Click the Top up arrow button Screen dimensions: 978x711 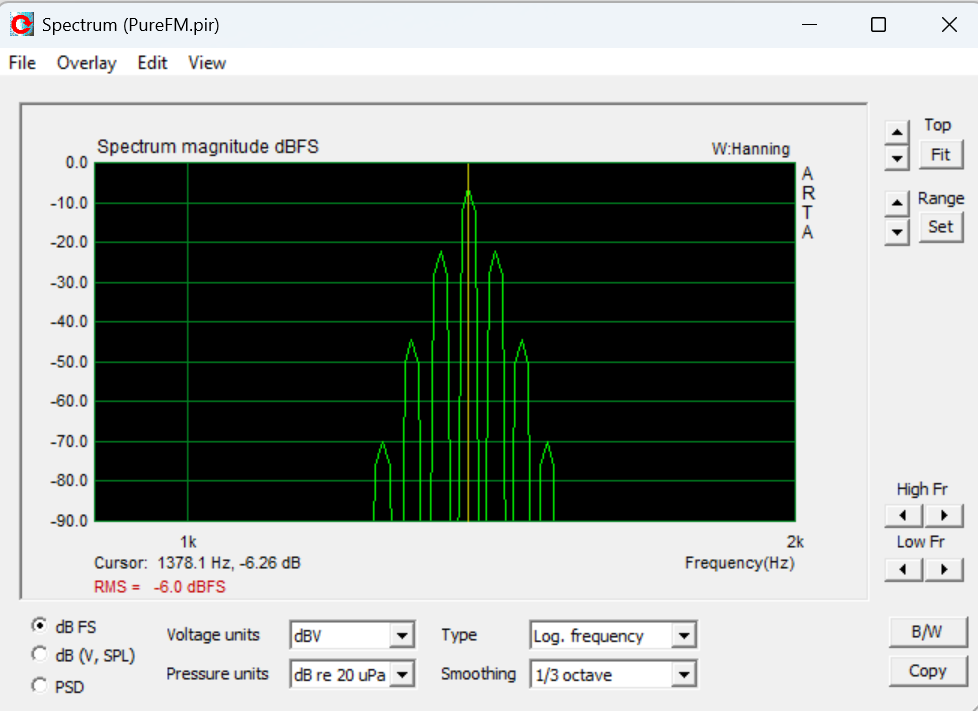click(897, 132)
